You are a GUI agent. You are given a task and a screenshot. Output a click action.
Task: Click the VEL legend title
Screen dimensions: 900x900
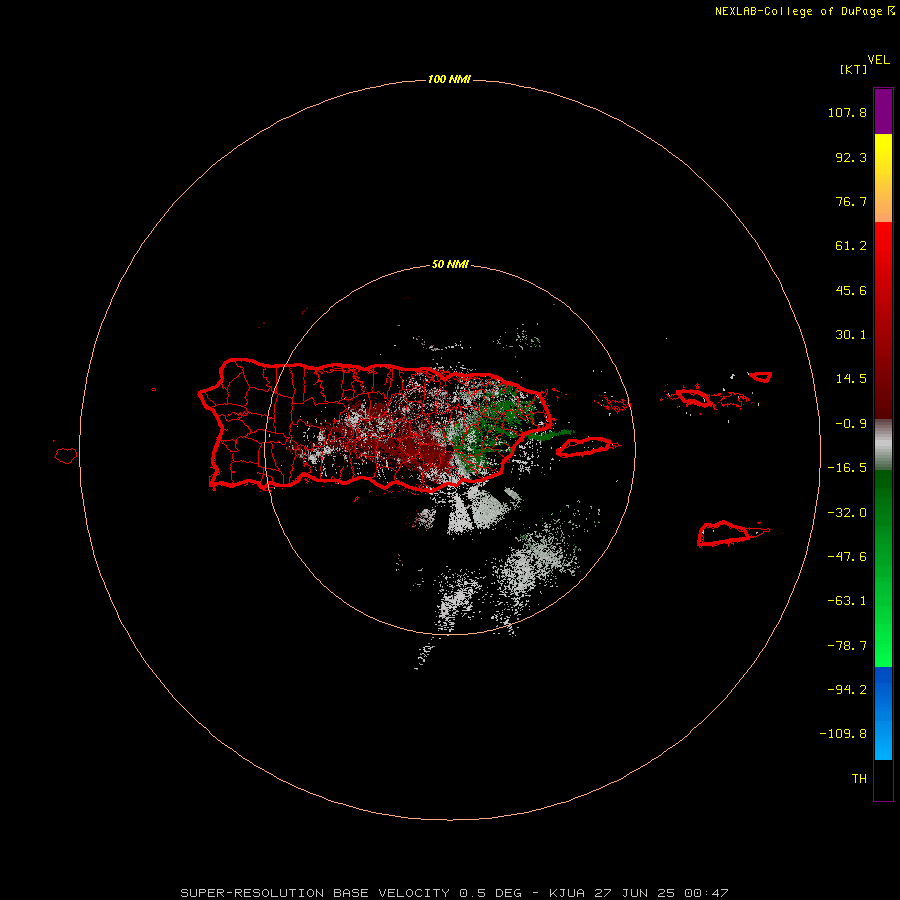879,60
